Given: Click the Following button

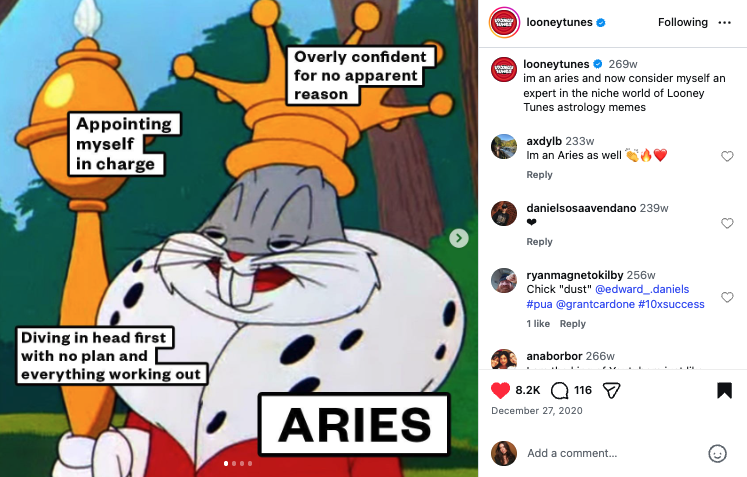Looking at the screenshot, I should [x=683, y=22].
